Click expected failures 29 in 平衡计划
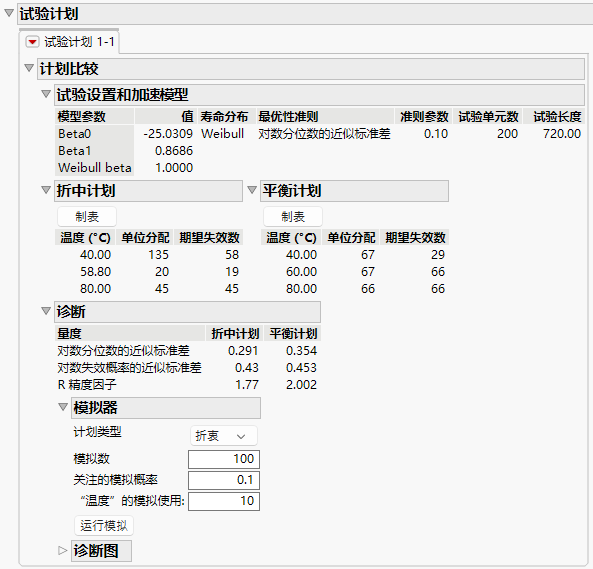 click(438, 254)
